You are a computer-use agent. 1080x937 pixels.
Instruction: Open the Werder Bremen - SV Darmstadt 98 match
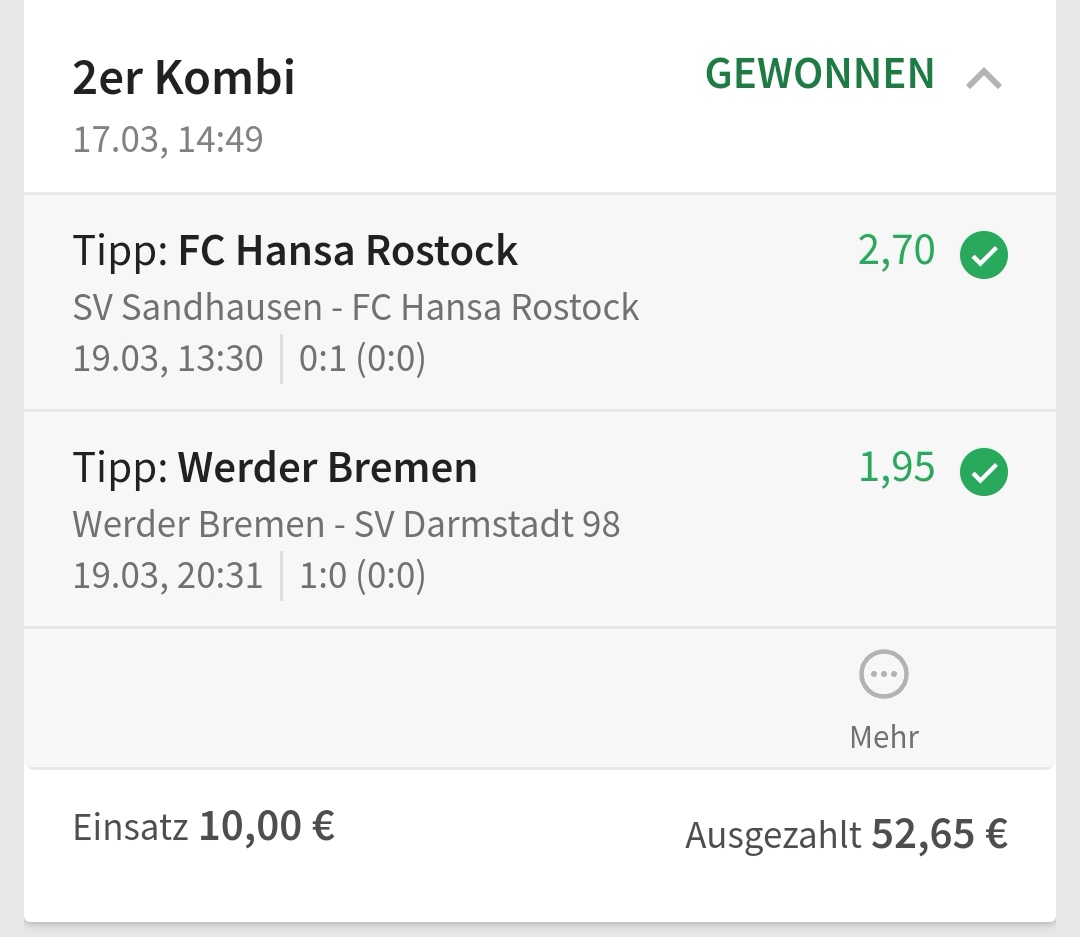346,524
